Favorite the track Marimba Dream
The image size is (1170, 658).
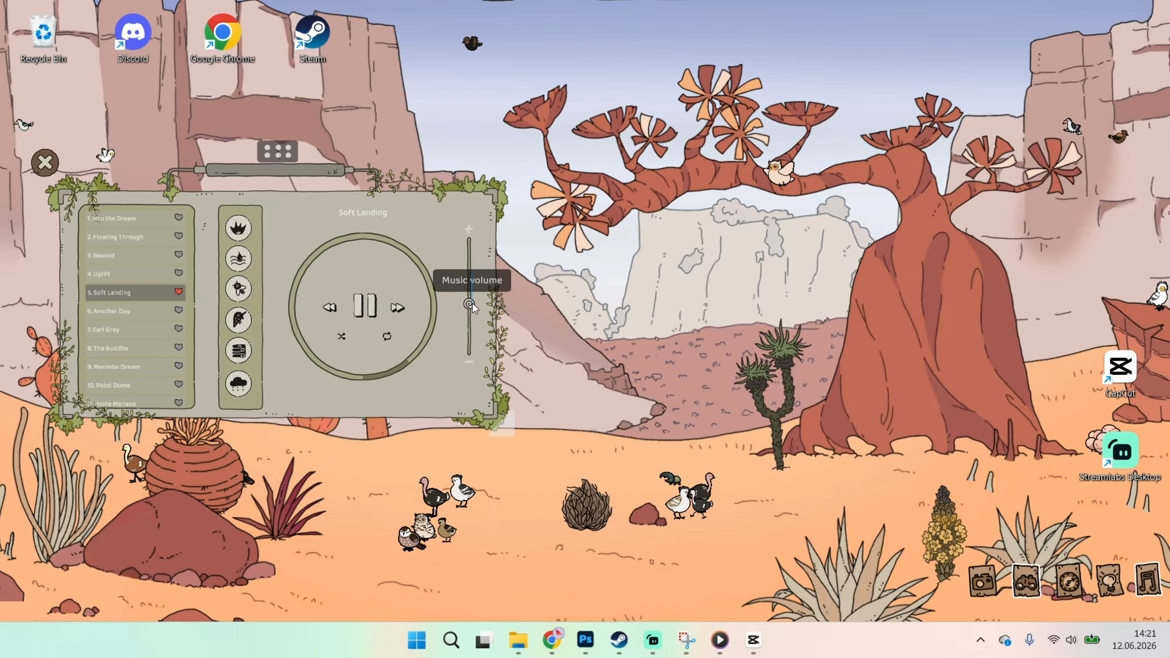tap(178, 366)
